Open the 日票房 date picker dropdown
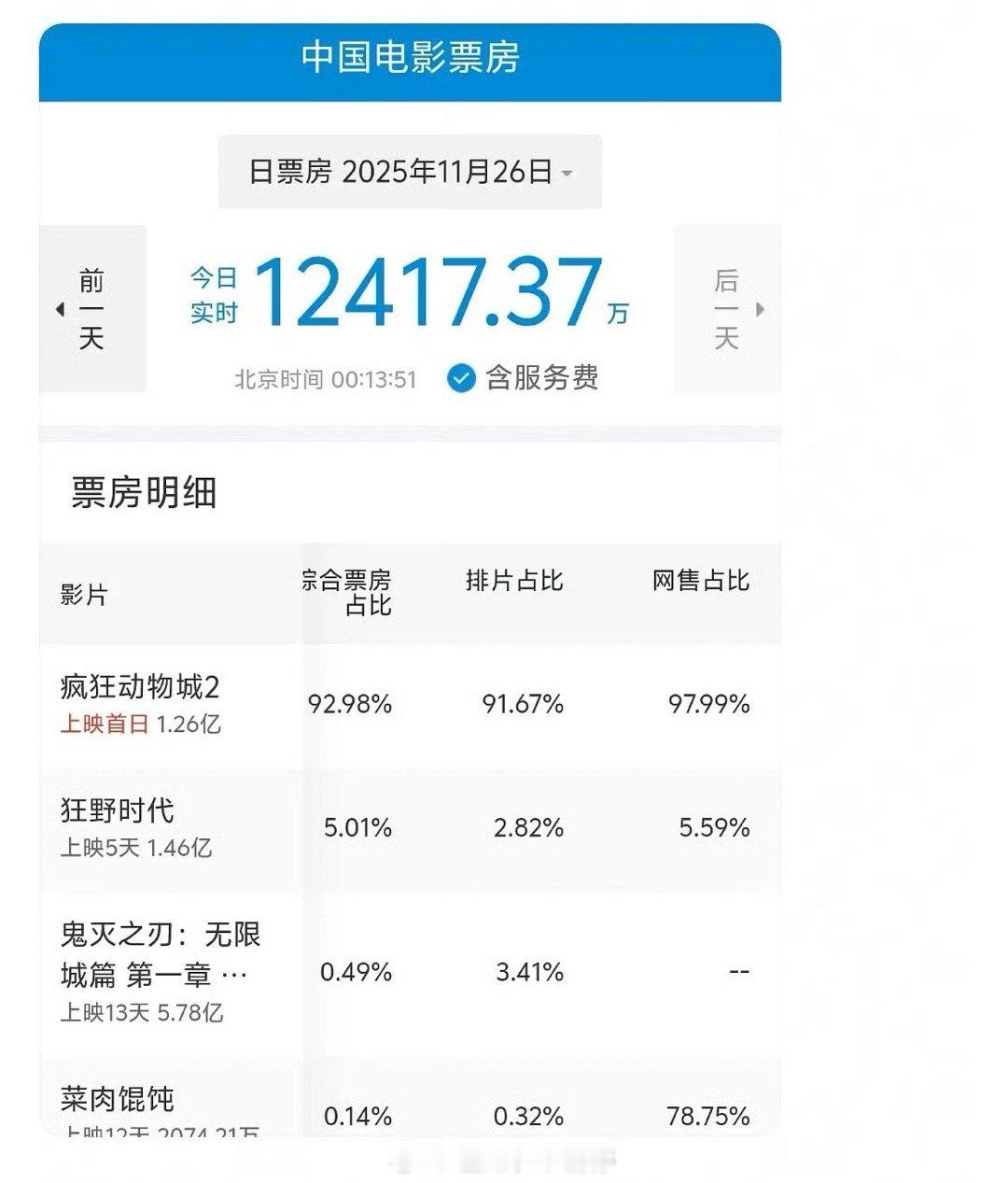The height and width of the screenshot is (1183, 1008). point(408,170)
